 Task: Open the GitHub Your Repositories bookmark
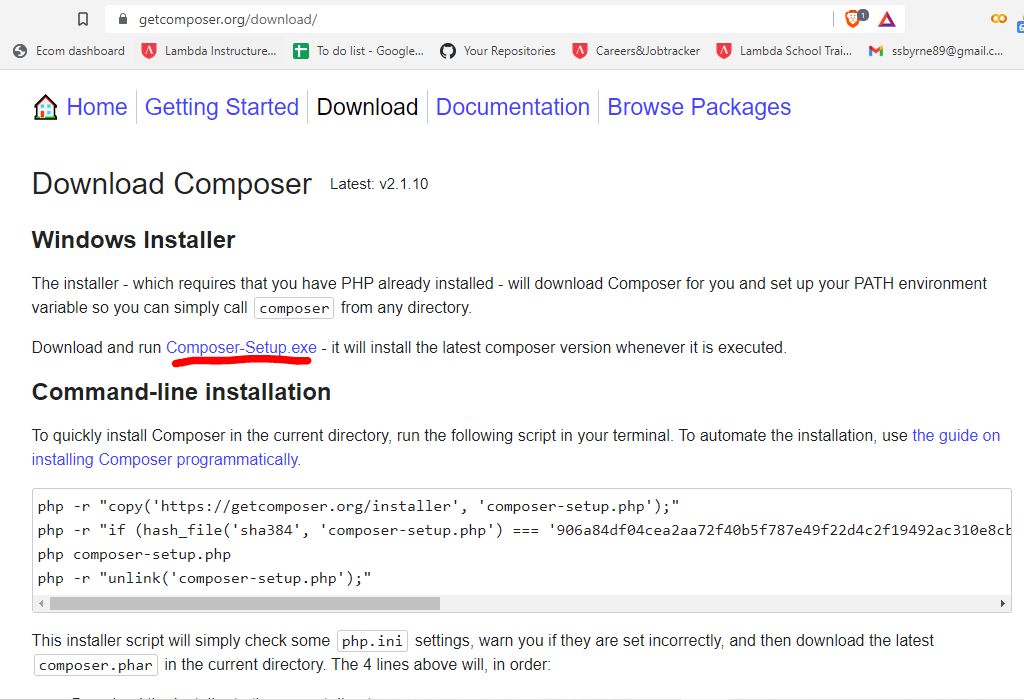(498, 51)
